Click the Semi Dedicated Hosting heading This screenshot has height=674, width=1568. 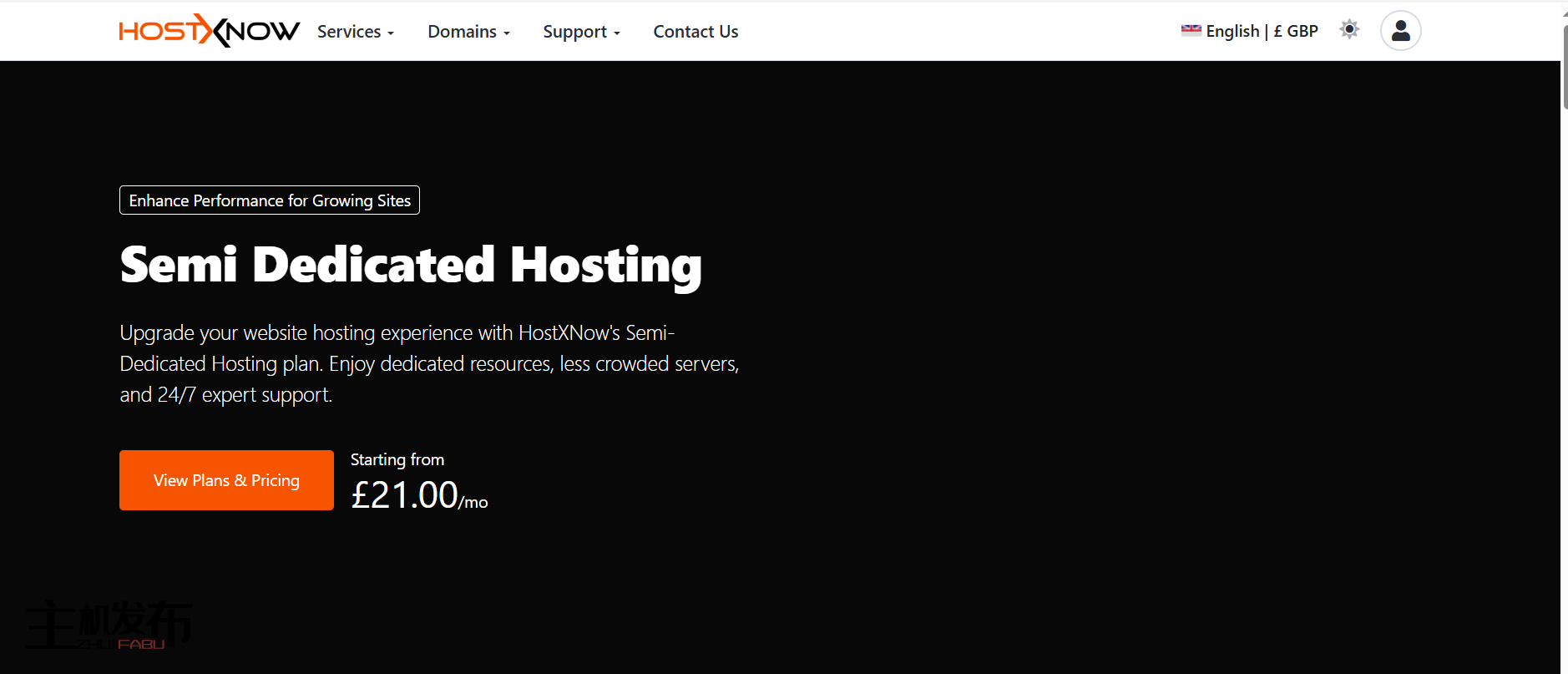tap(410, 265)
